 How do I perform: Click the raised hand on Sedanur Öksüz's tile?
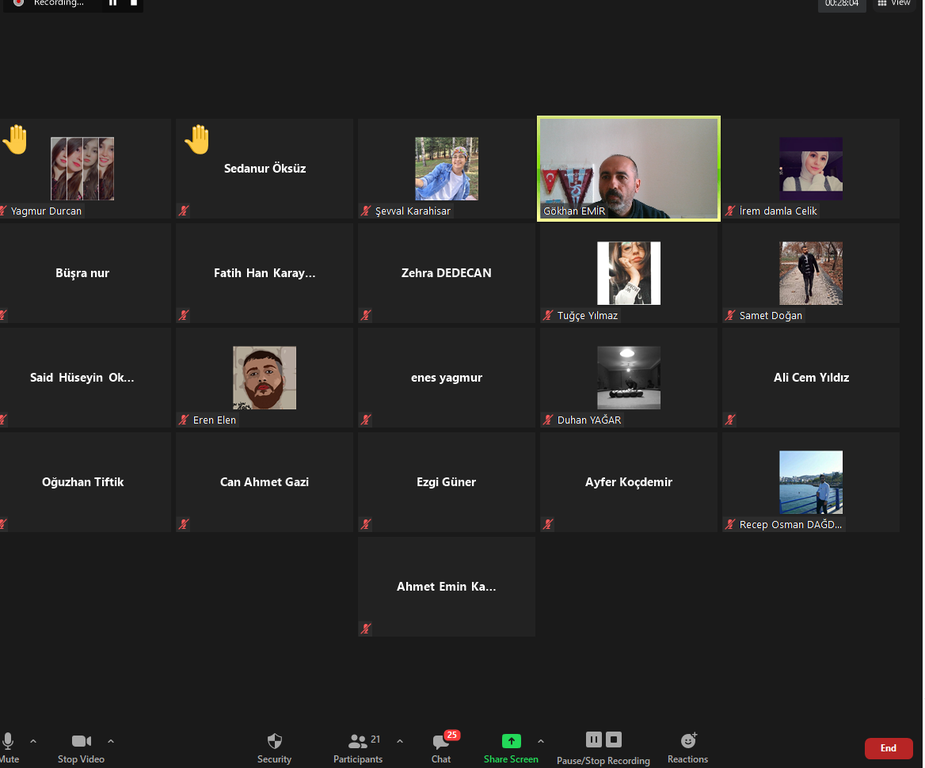point(197,139)
